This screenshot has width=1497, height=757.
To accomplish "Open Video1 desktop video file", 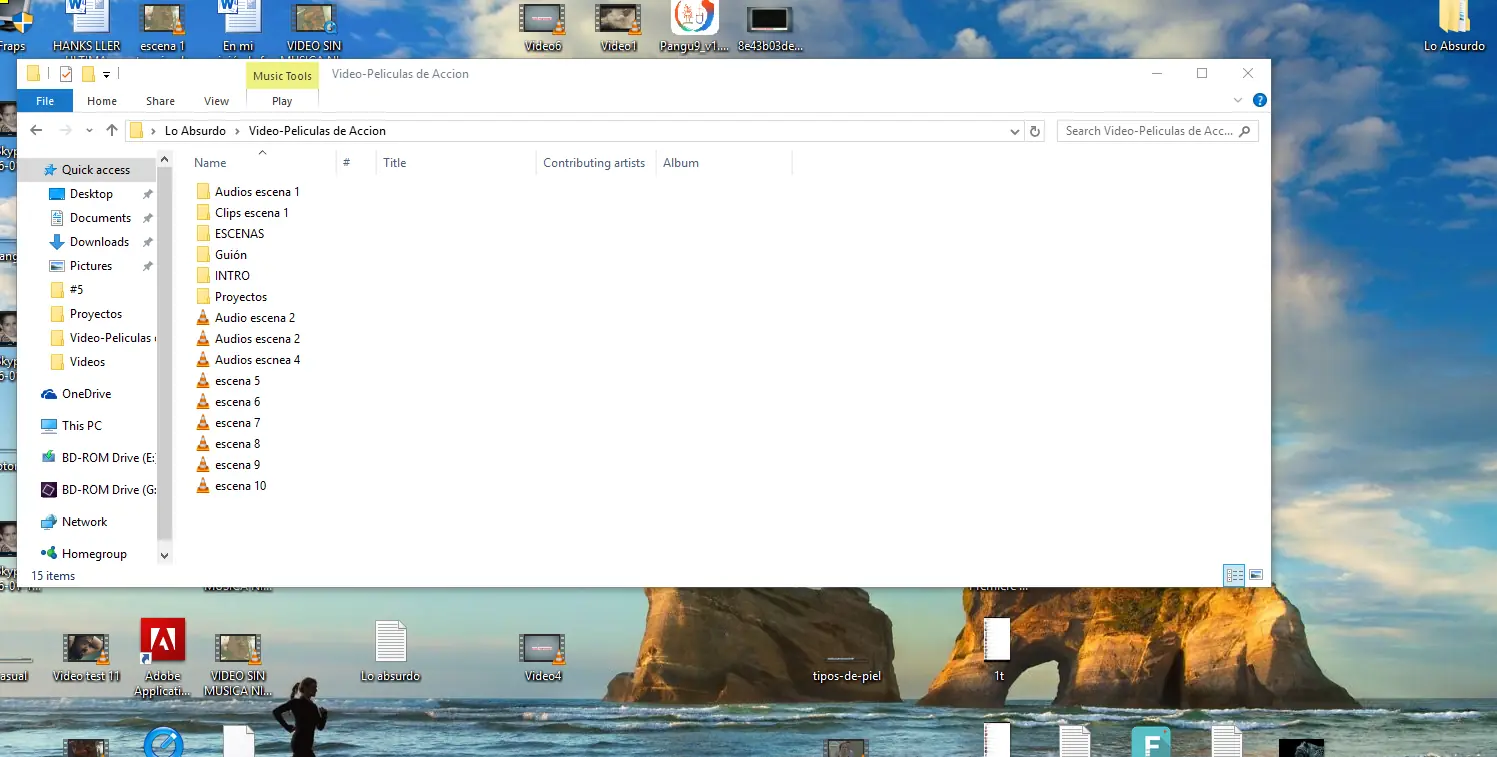I will click(x=618, y=27).
